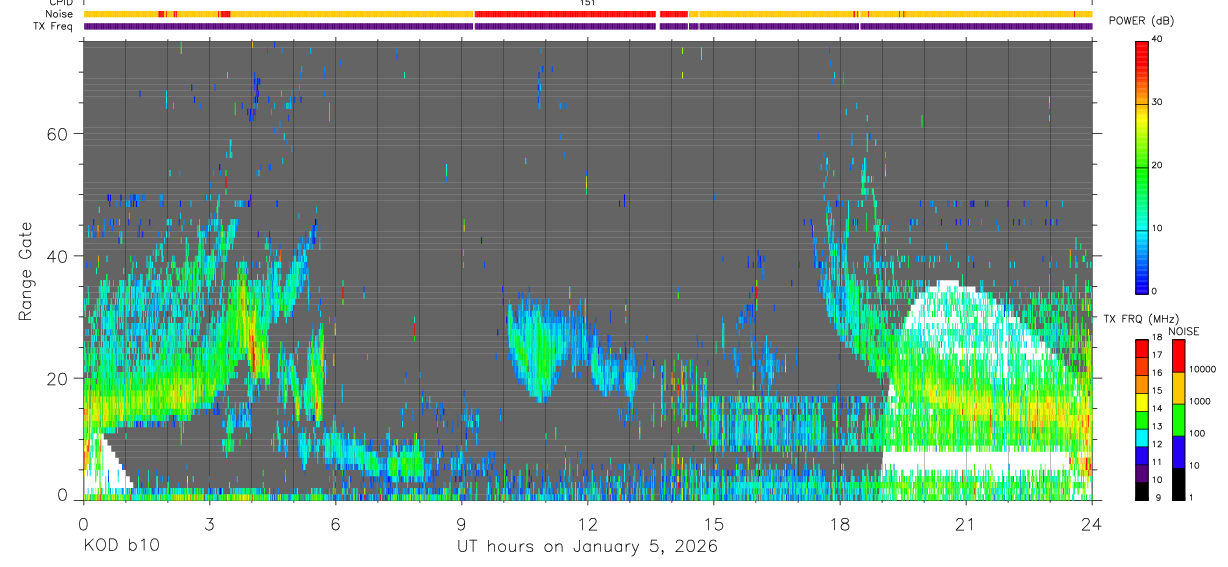Viewport: 1228px width, 567px height.
Task: Click the 40 label on POWER colorbar
Action: [1157, 40]
